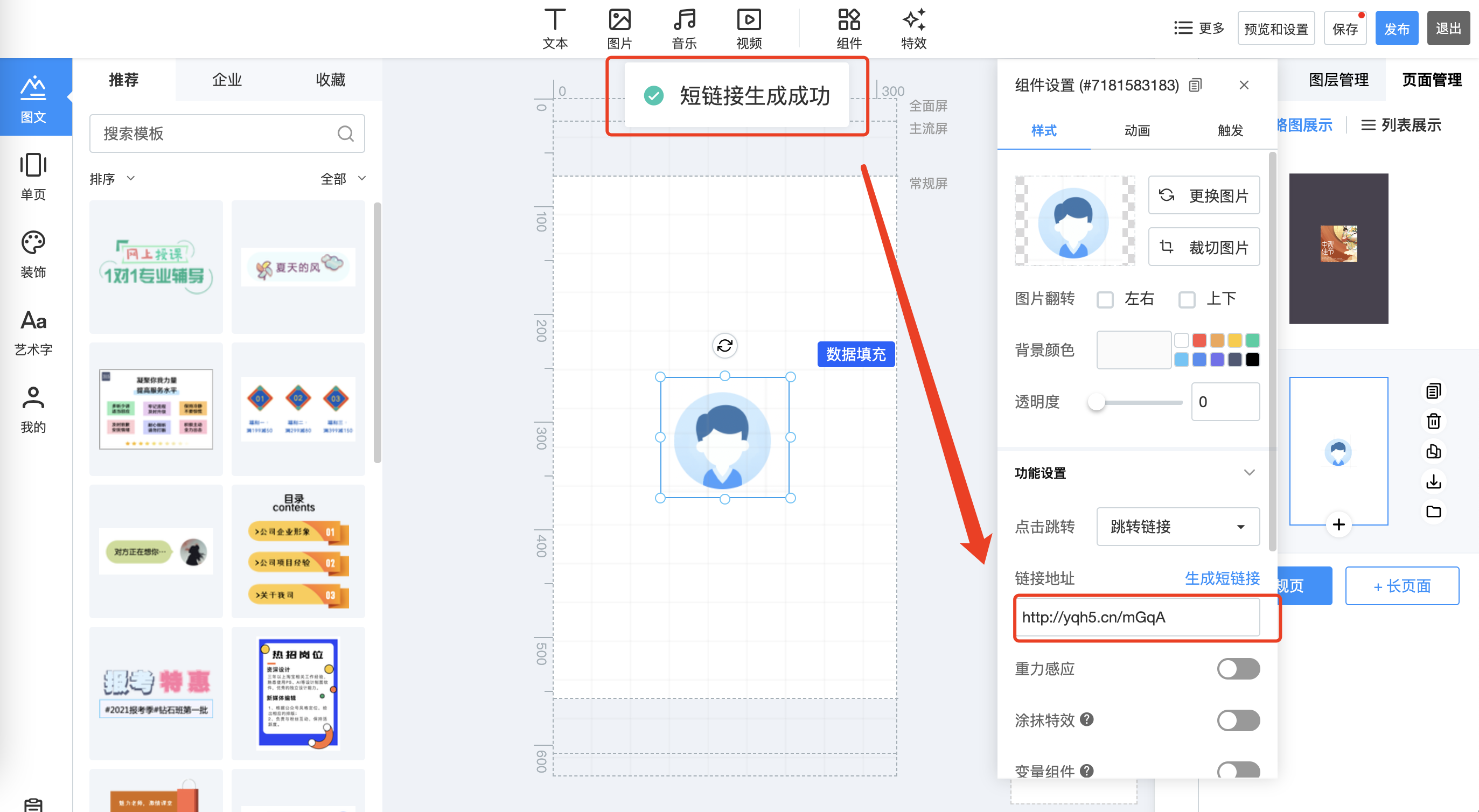Copy the component ID icon
The width and height of the screenshot is (1479, 812).
[1195, 86]
